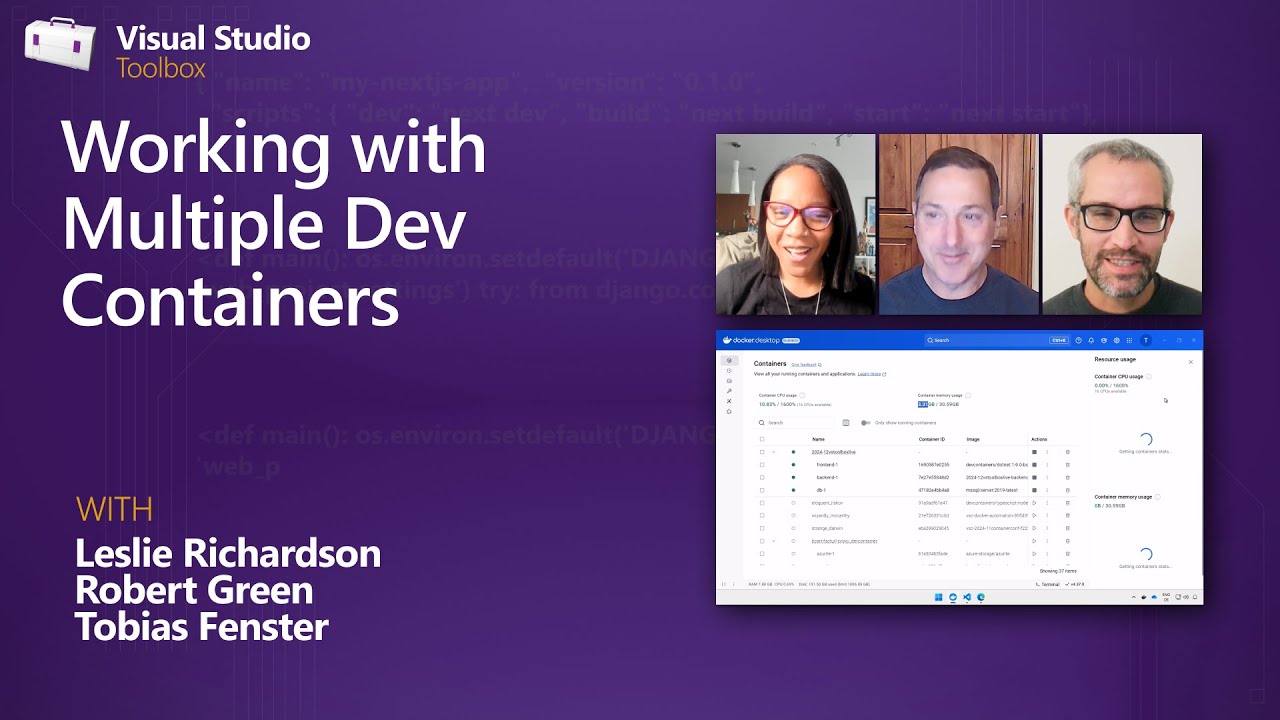
Task: Open the T user account avatar
Action: click(1146, 340)
